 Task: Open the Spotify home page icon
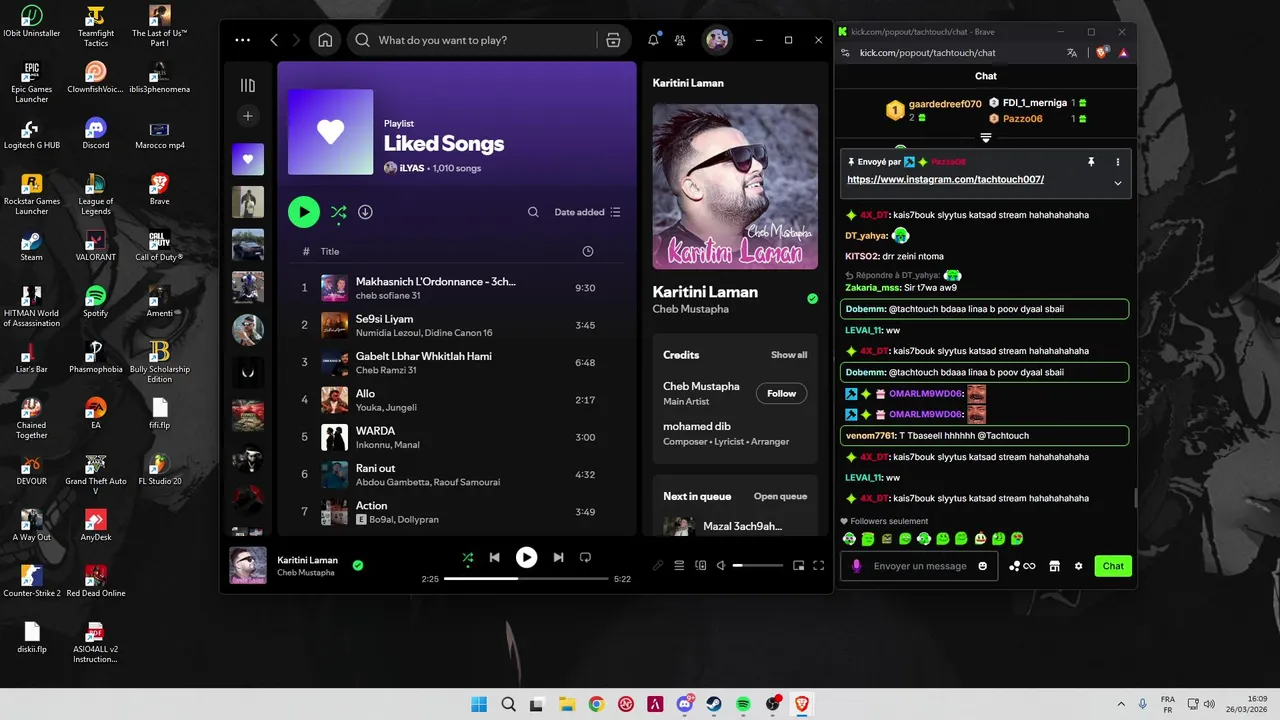[325, 40]
